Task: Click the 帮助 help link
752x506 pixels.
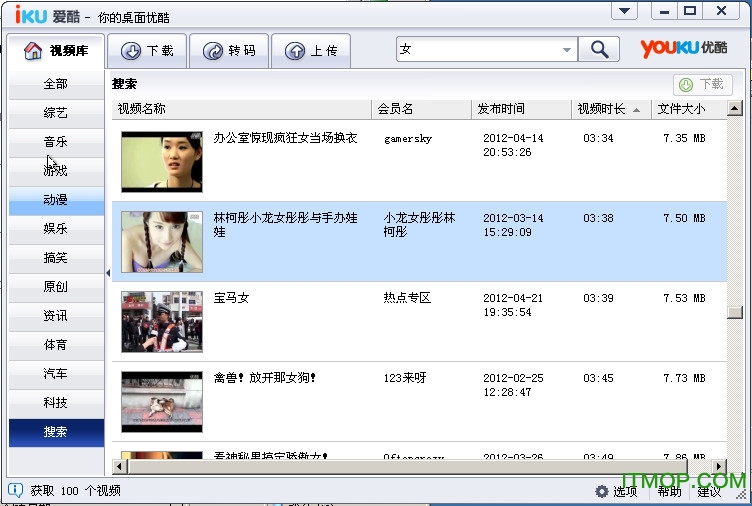Action: pyautogui.click(x=670, y=491)
